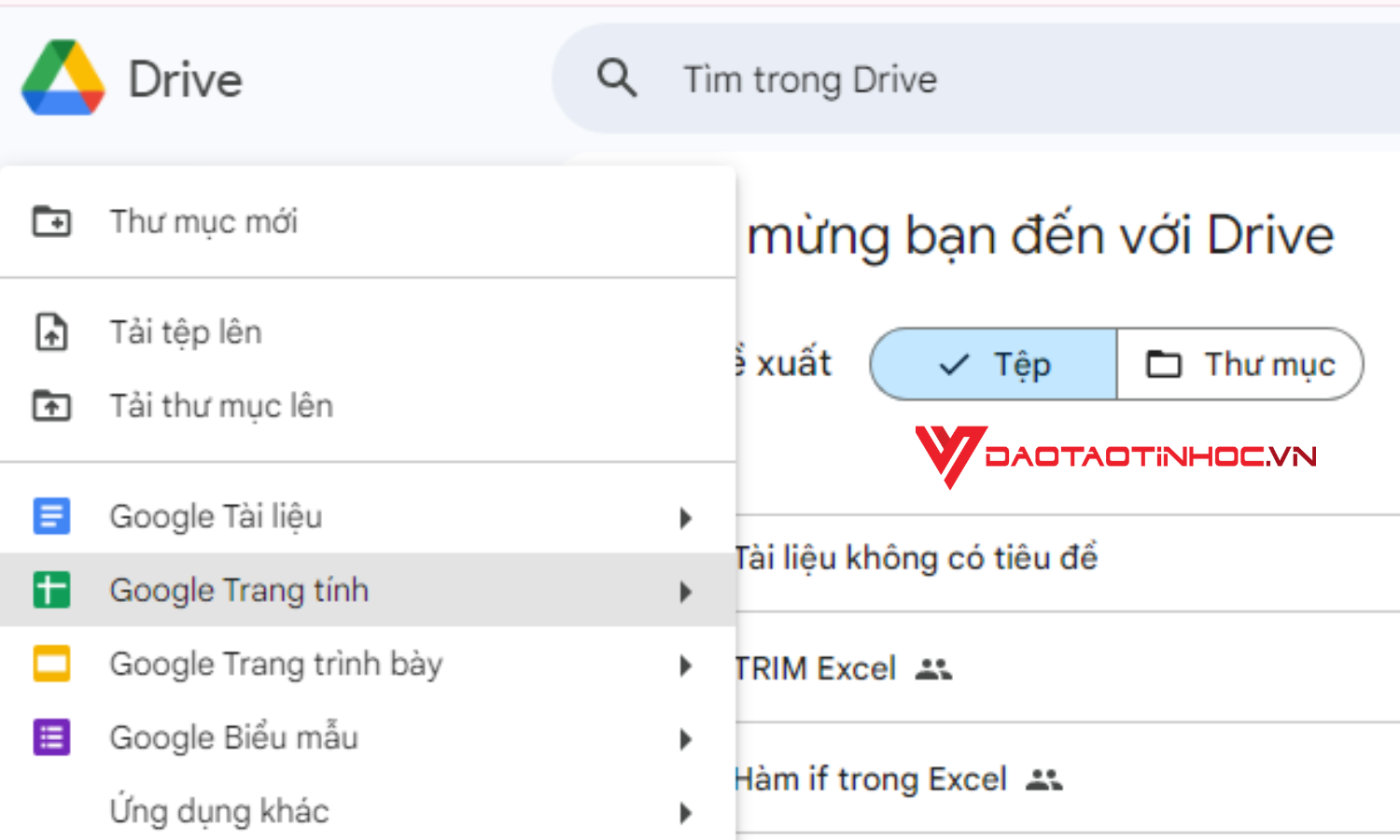The image size is (1400, 840).
Task: Click the checkmark on the Tệp filter
Action: (952, 364)
